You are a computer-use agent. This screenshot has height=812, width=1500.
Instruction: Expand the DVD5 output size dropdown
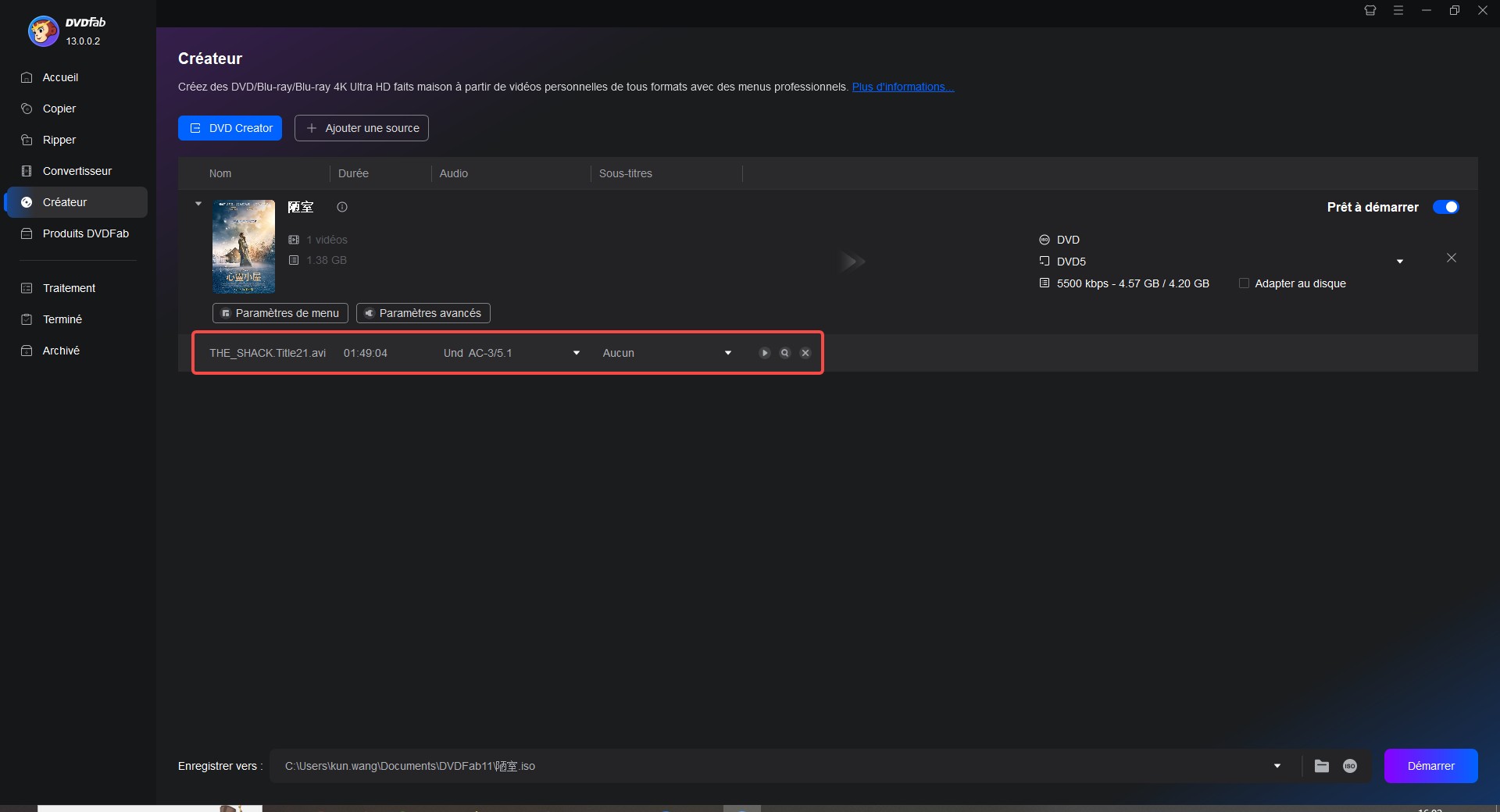(1400, 262)
